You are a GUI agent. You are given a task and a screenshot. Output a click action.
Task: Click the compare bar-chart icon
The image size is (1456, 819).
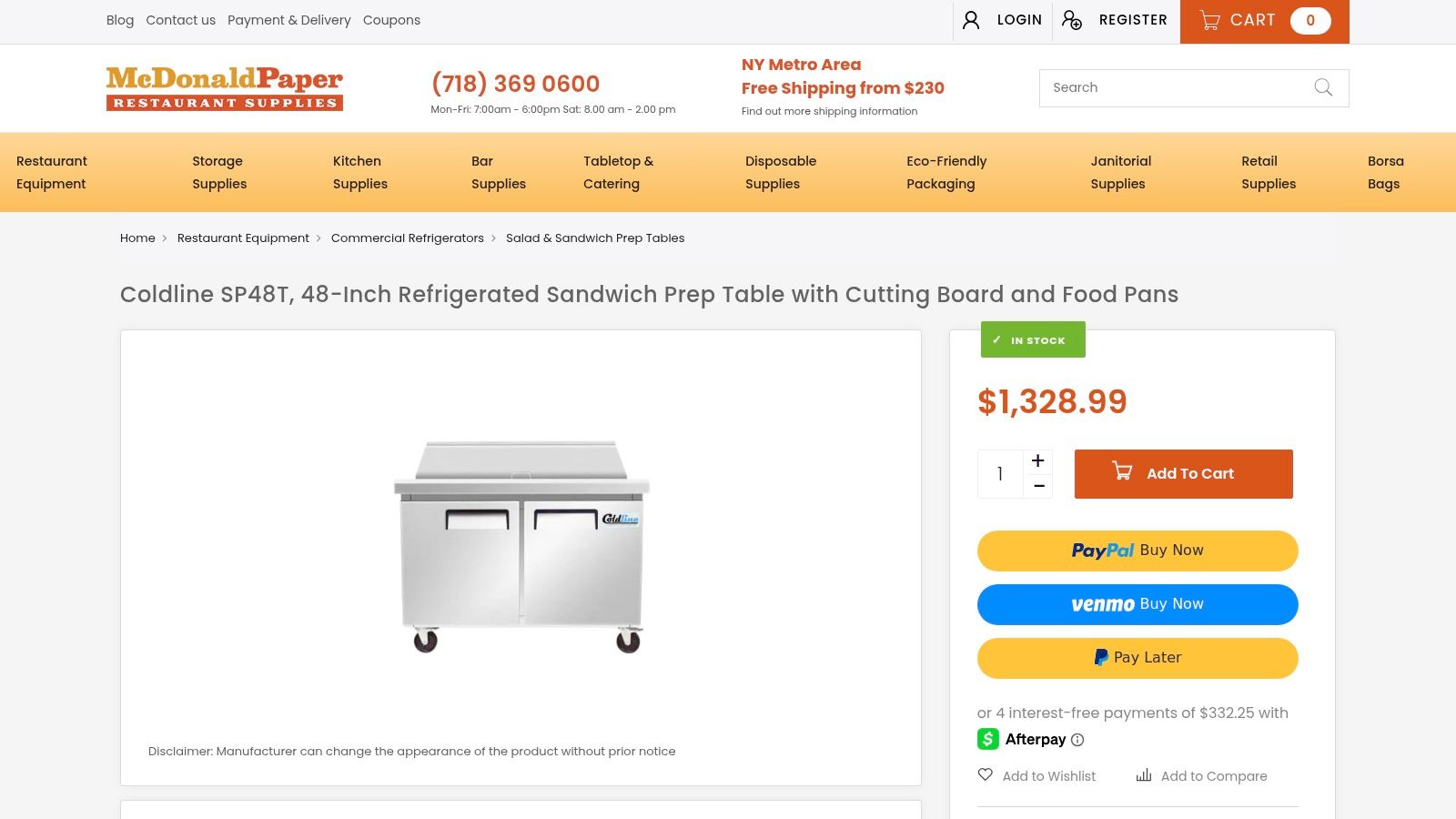(x=1144, y=775)
